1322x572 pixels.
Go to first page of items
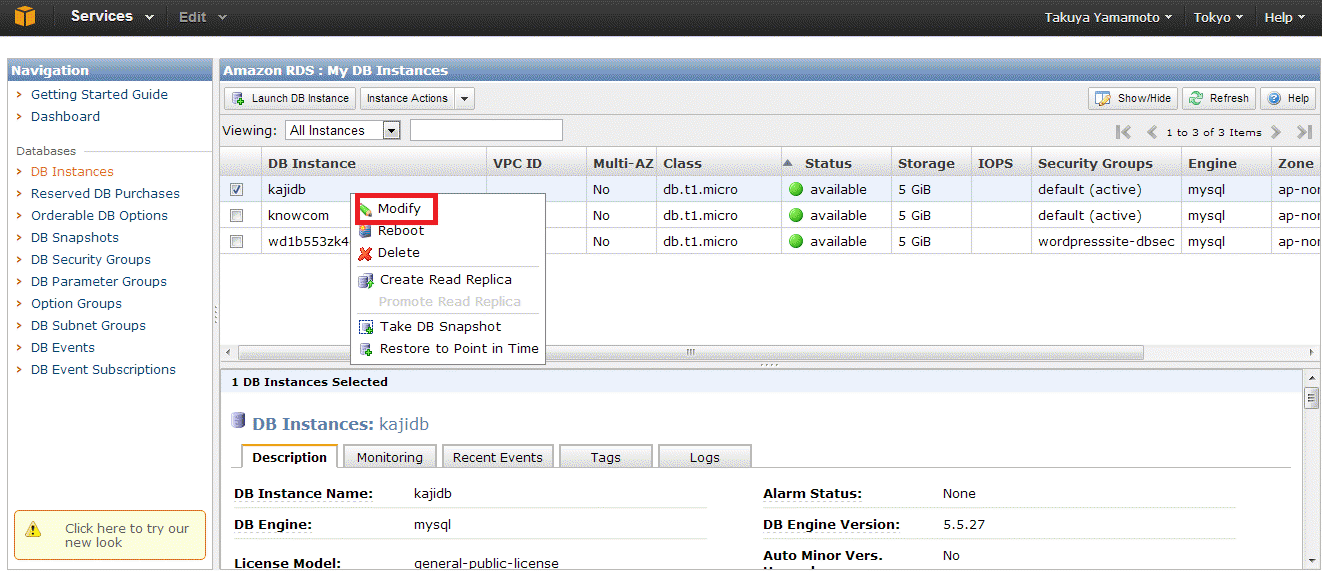(x=1124, y=132)
